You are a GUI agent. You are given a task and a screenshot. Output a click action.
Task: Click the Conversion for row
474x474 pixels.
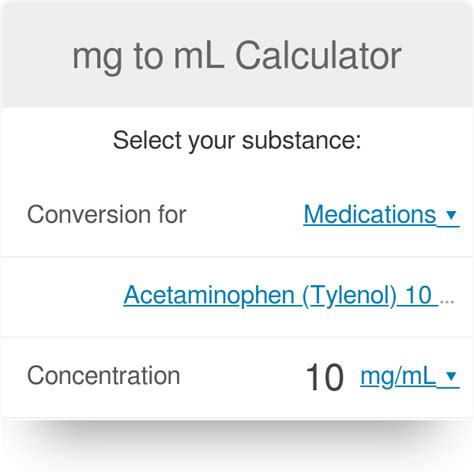coord(237,214)
